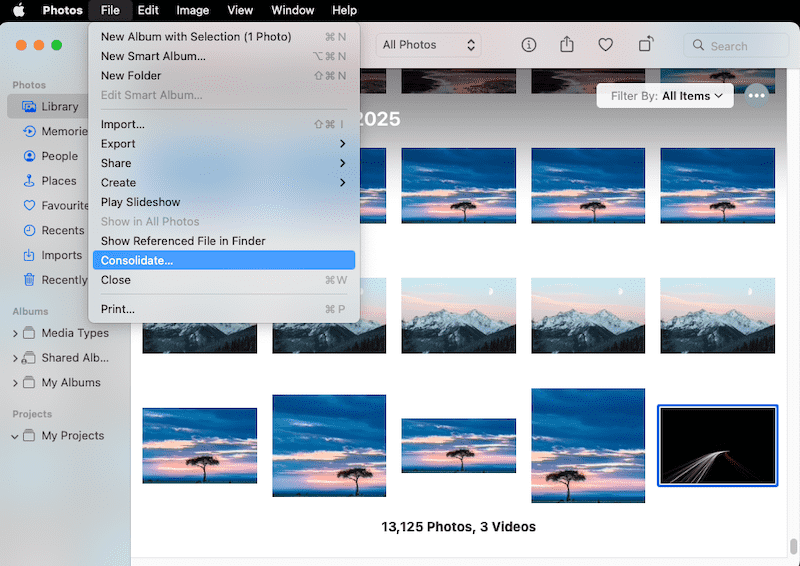Image resolution: width=800 pixels, height=566 pixels.
Task: Open the Image menu in menu bar
Action: 192,10
